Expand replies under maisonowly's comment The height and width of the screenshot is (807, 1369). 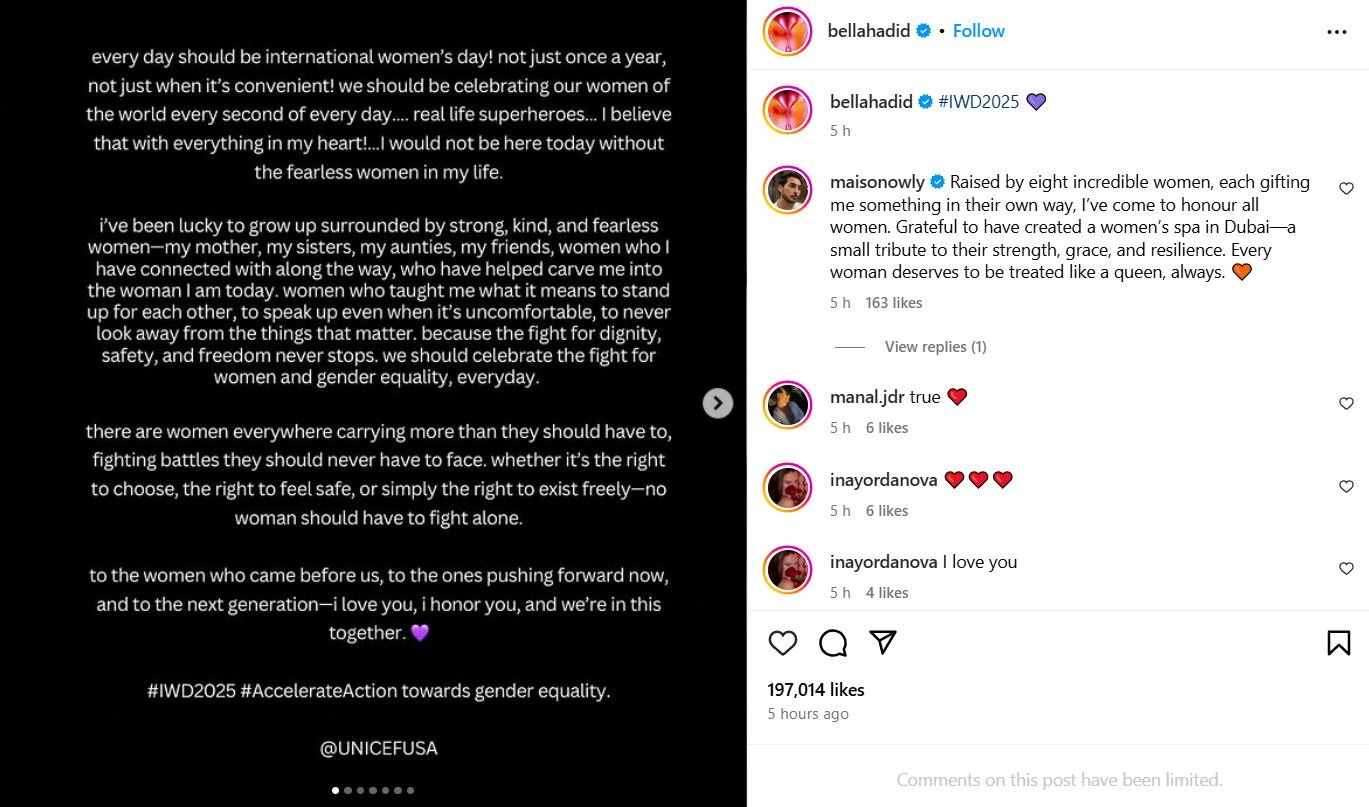pyautogui.click(x=935, y=346)
